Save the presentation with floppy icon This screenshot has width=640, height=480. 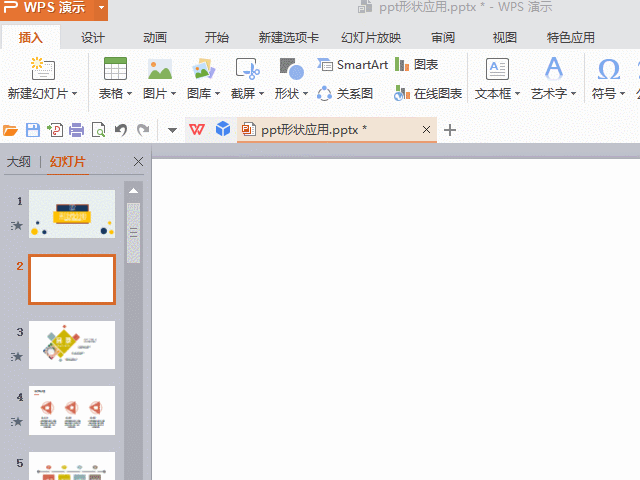tap(33, 130)
